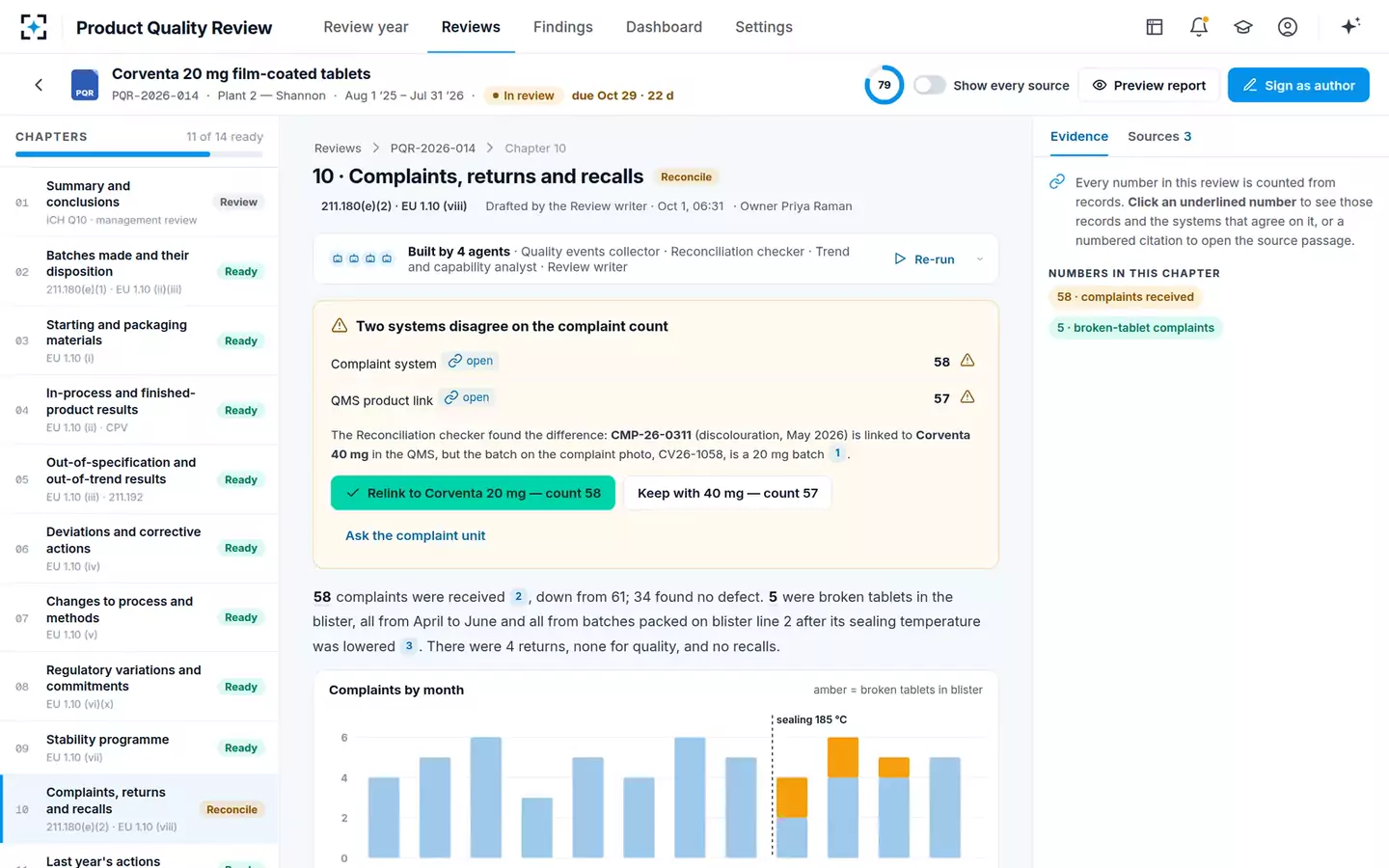Select the Evidence tab
1389x868 pixels.
pos(1079,137)
